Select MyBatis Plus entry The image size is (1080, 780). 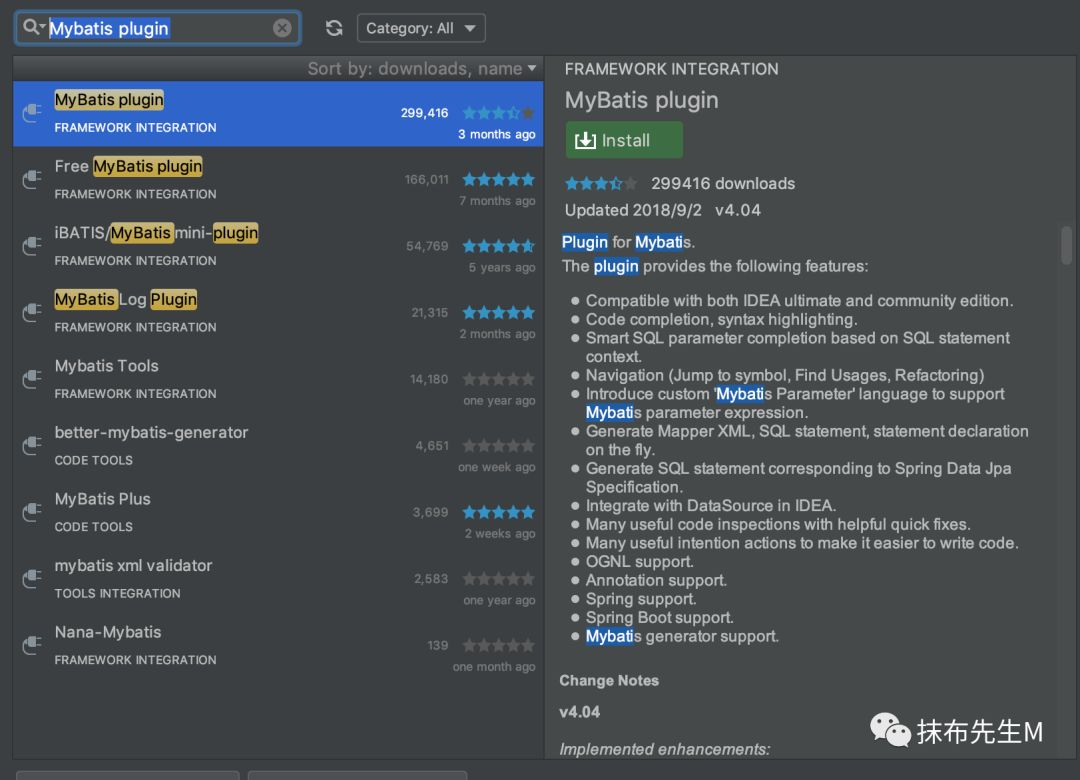pos(278,513)
